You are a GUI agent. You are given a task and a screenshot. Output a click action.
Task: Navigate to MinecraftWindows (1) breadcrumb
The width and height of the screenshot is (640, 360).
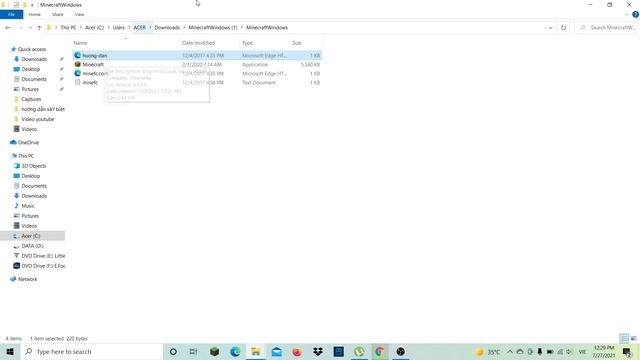pyautogui.click(x=213, y=28)
